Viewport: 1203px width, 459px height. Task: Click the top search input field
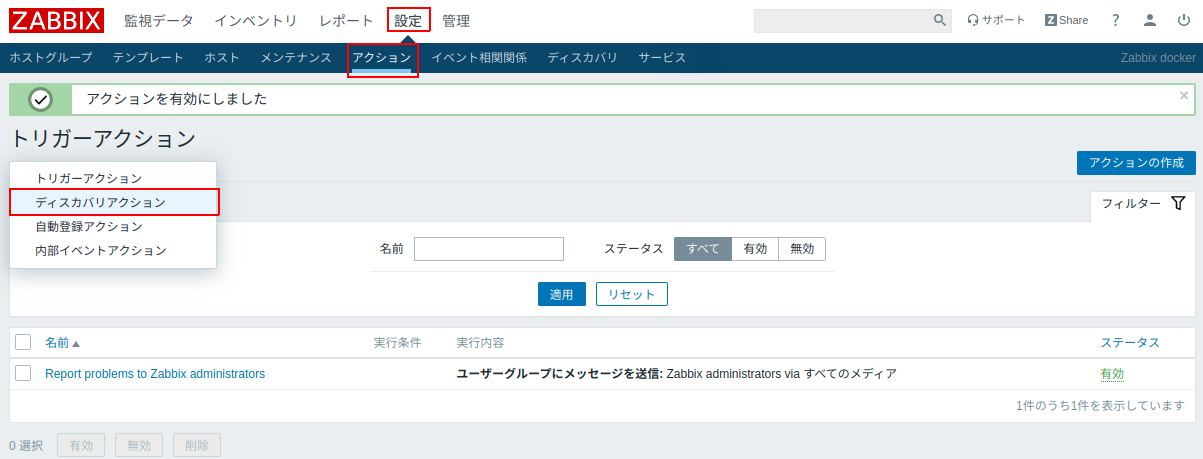[x=842, y=20]
